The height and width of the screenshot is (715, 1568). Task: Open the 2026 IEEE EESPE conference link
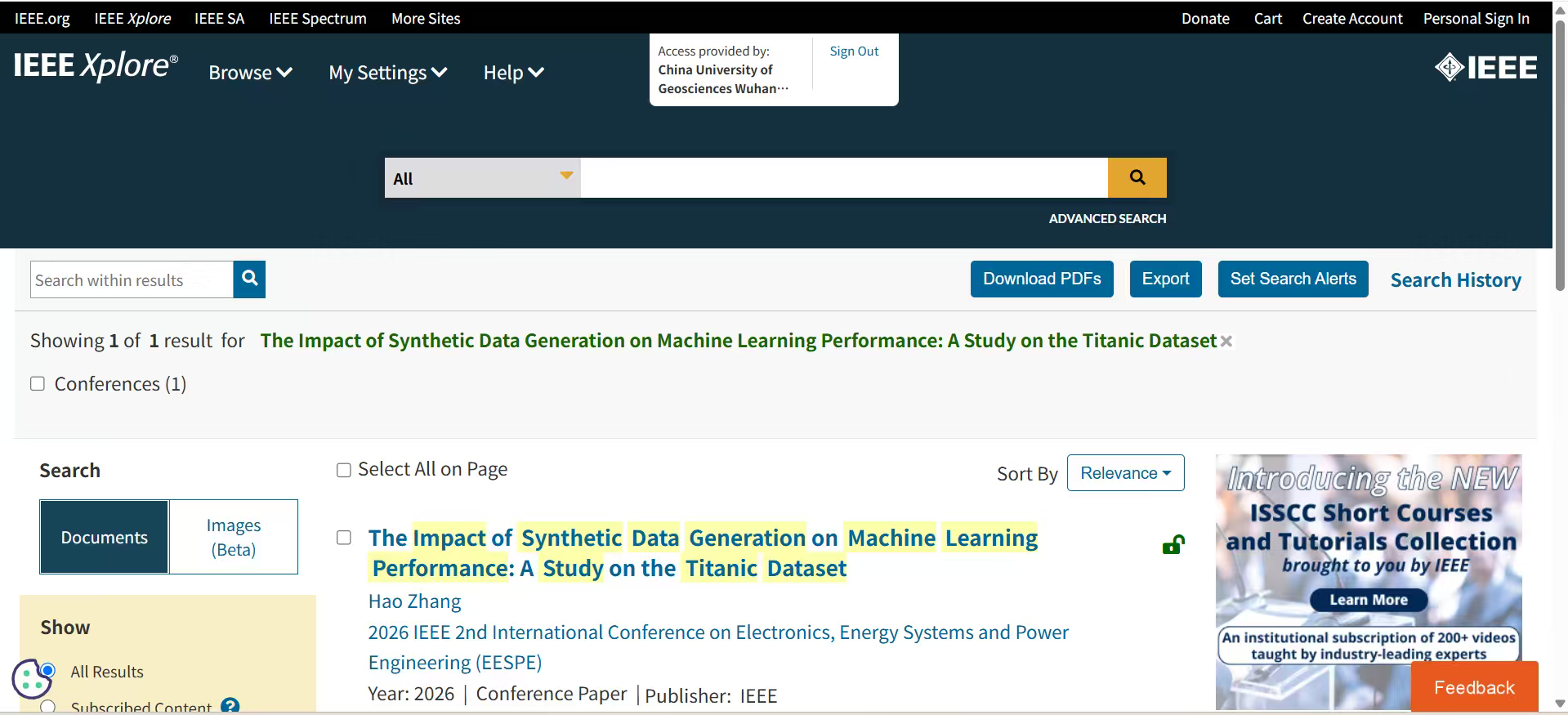tap(718, 647)
